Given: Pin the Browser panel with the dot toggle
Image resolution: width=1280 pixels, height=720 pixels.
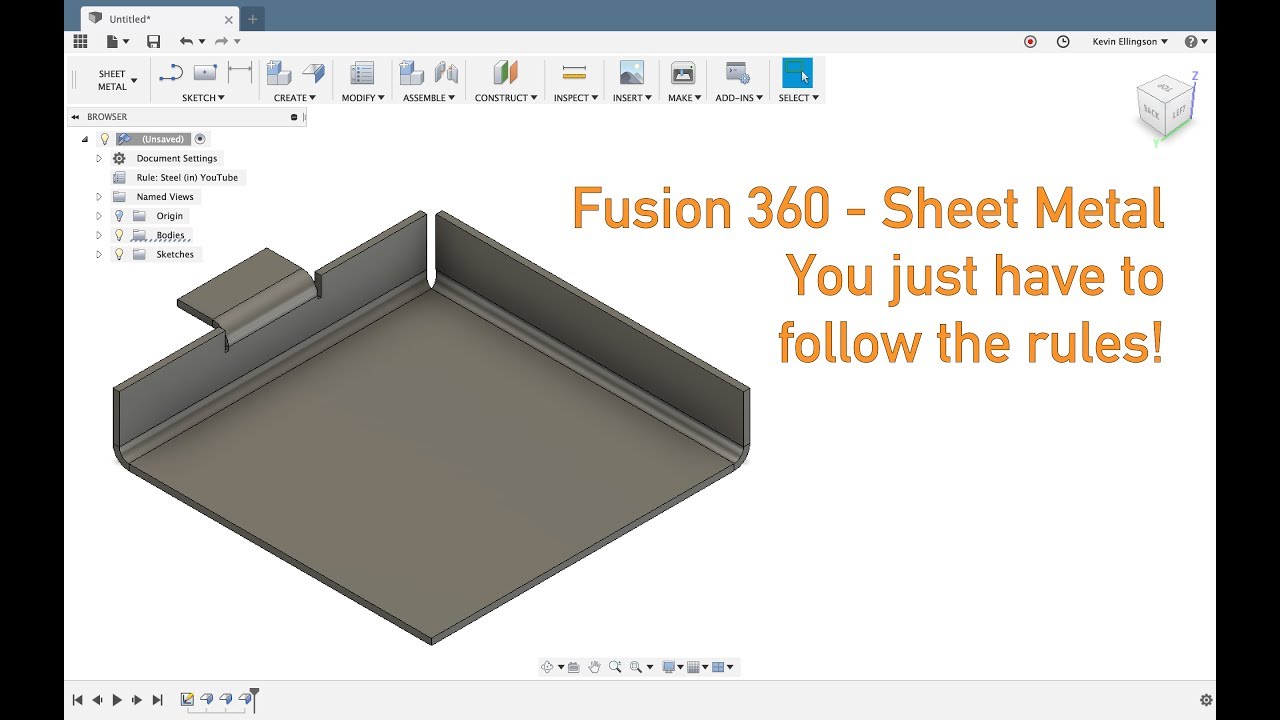Looking at the screenshot, I should [294, 117].
